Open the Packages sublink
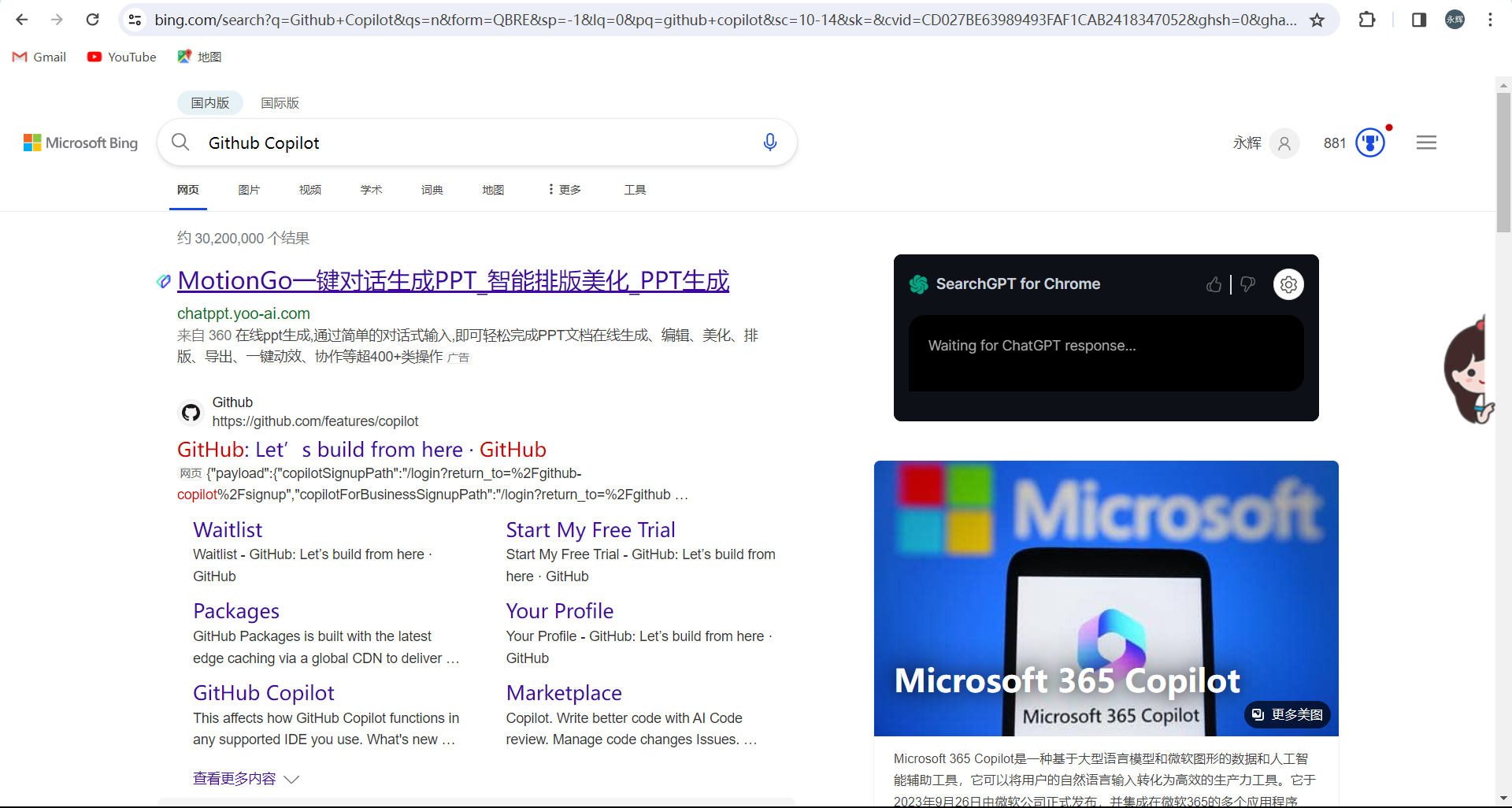Screen dimensions: 1512x808 (236, 611)
